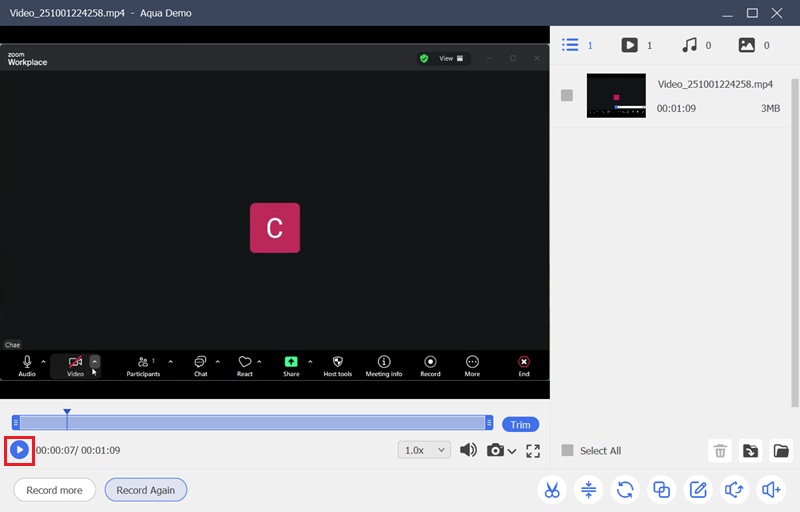800x512 pixels.
Task: Switch to the video recordings tab
Action: pyautogui.click(x=629, y=45)
